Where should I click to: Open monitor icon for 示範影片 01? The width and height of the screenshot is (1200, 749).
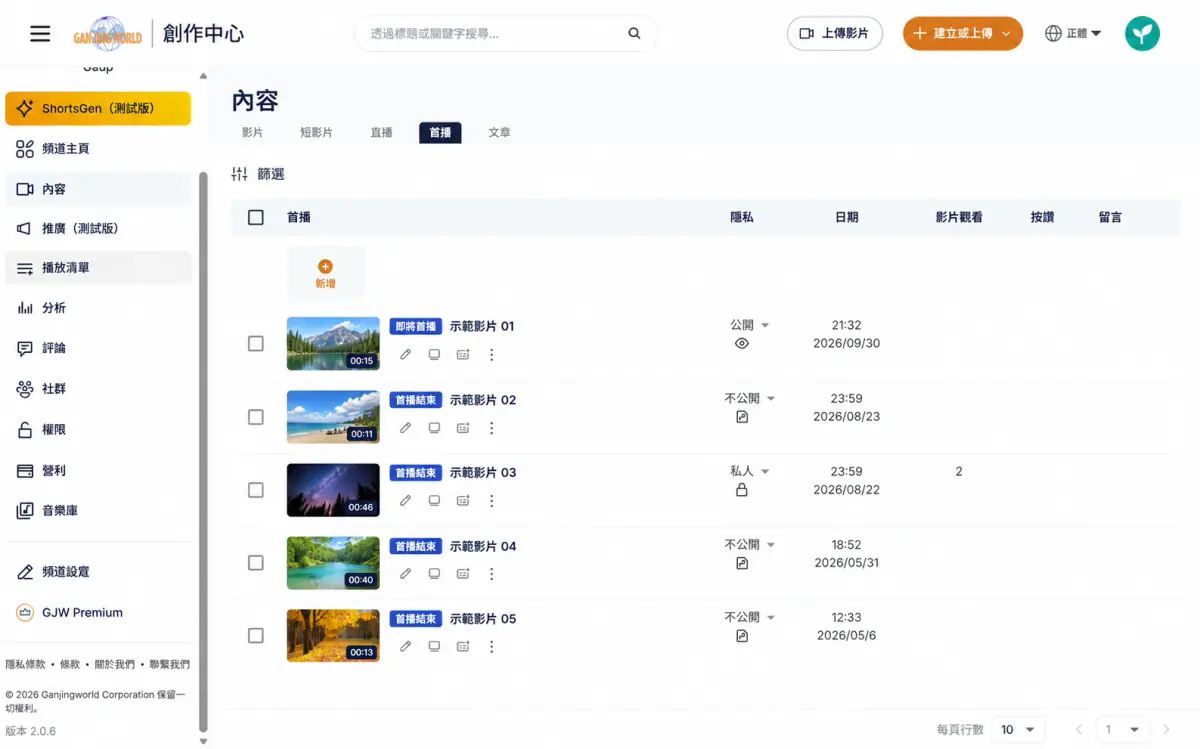tap(434, 354)
